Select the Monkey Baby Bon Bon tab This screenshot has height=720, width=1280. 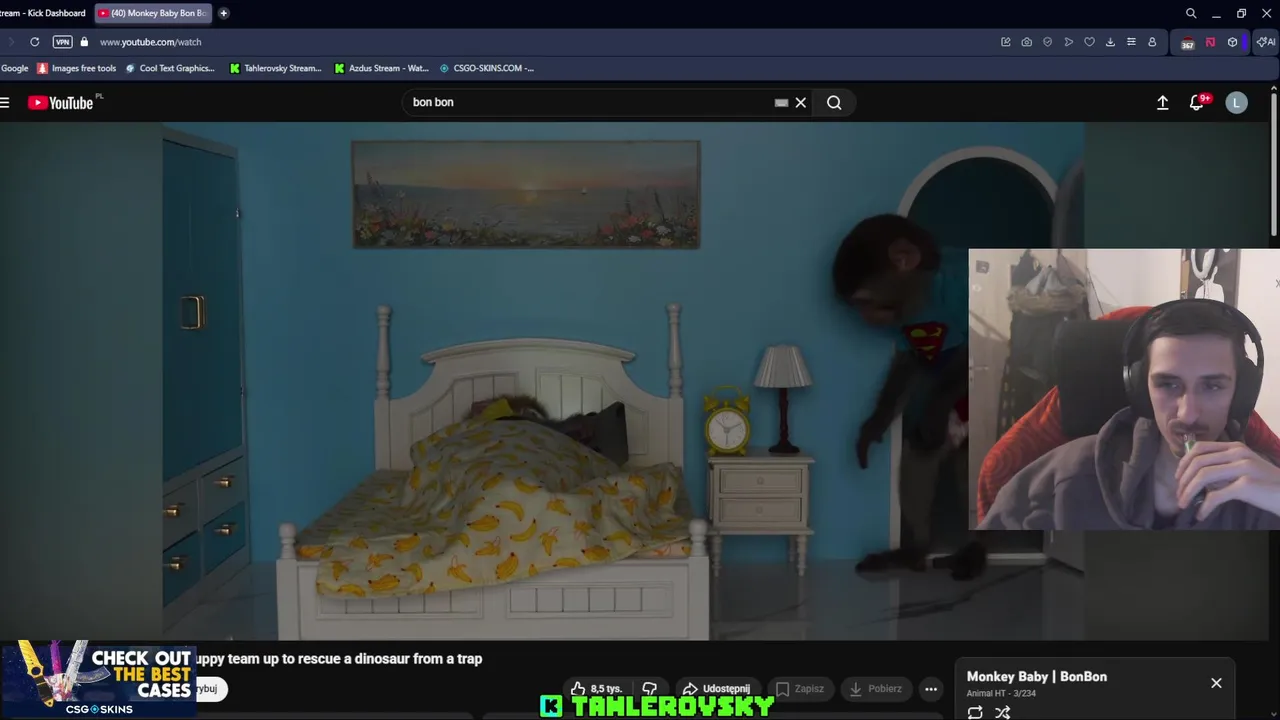tap(152, 13)
